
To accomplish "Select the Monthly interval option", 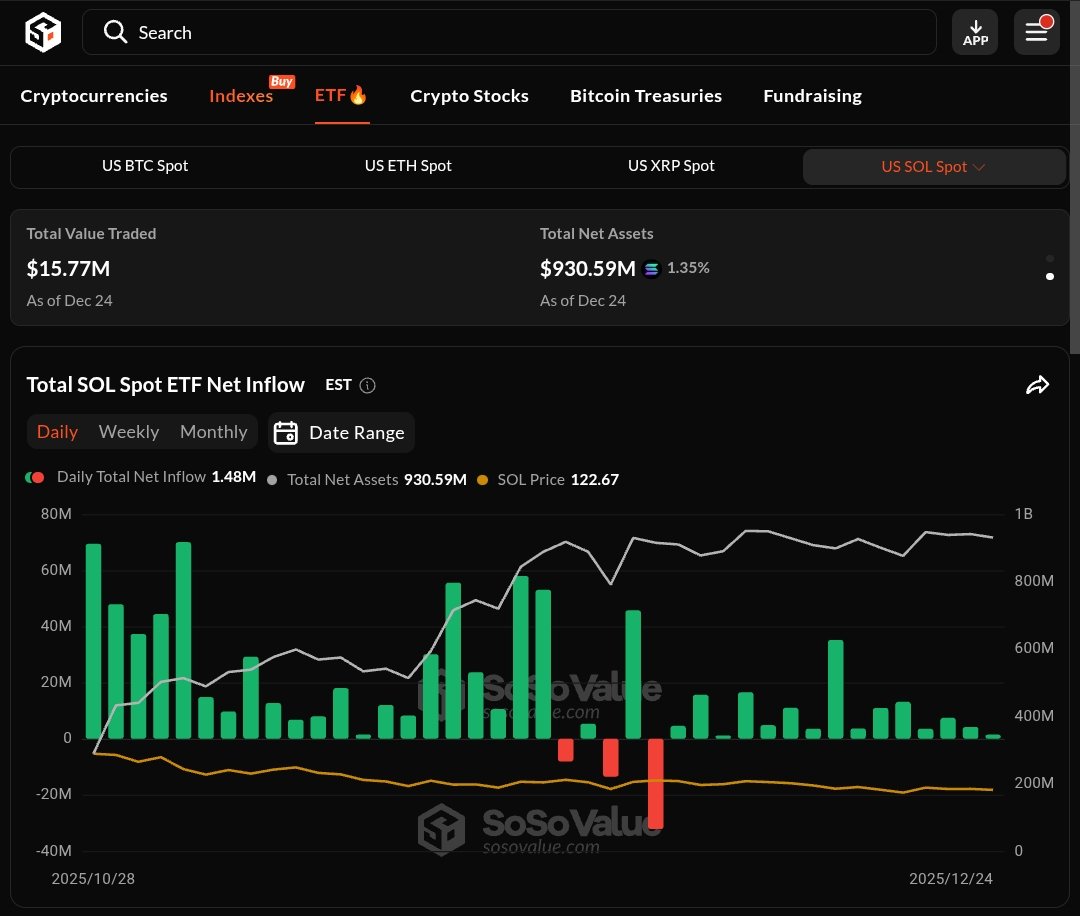I will pyautogui.click(x=213, y=432).
